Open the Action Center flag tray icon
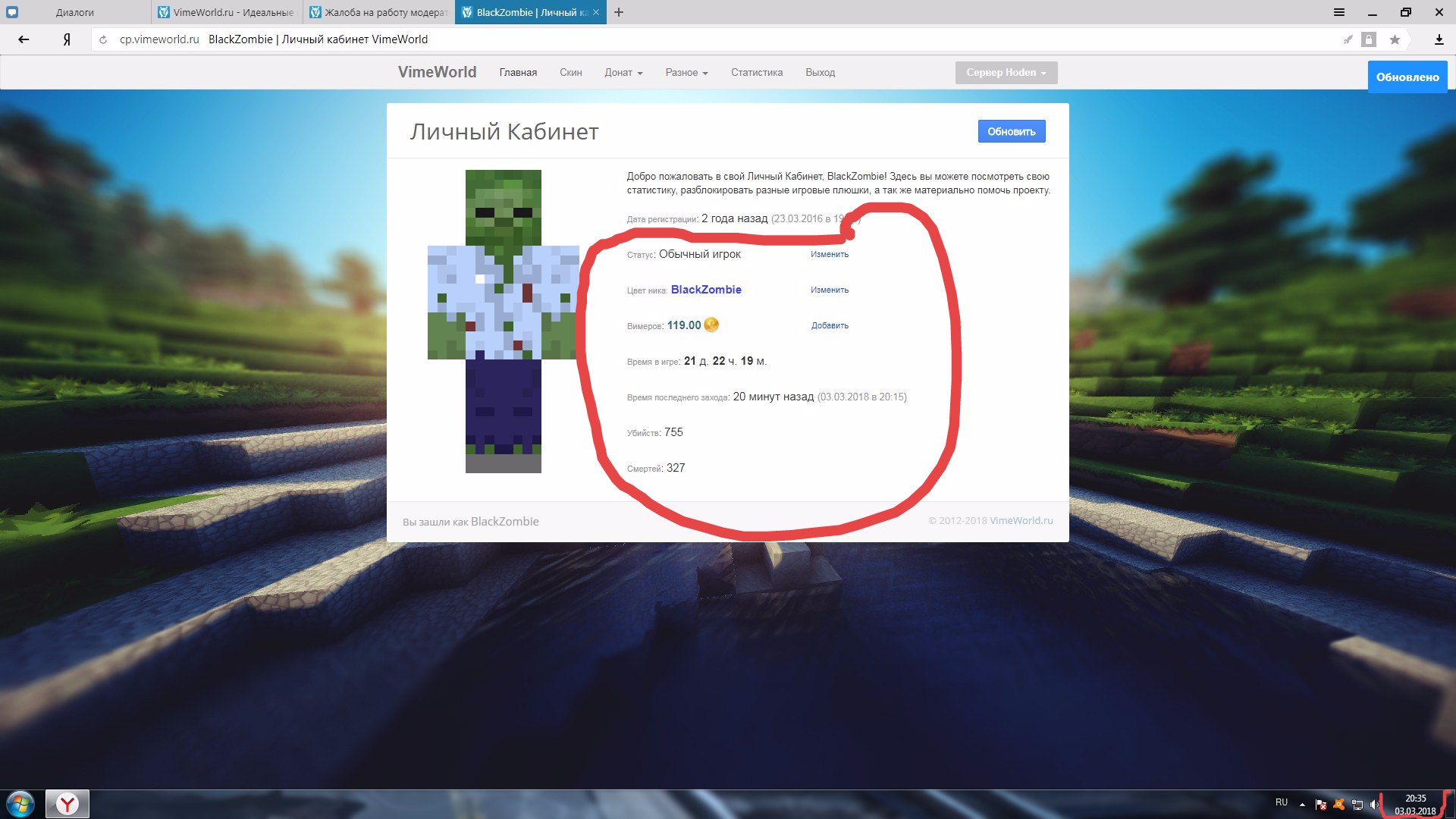This screenshot has height=819, width=1456. 1320,804
